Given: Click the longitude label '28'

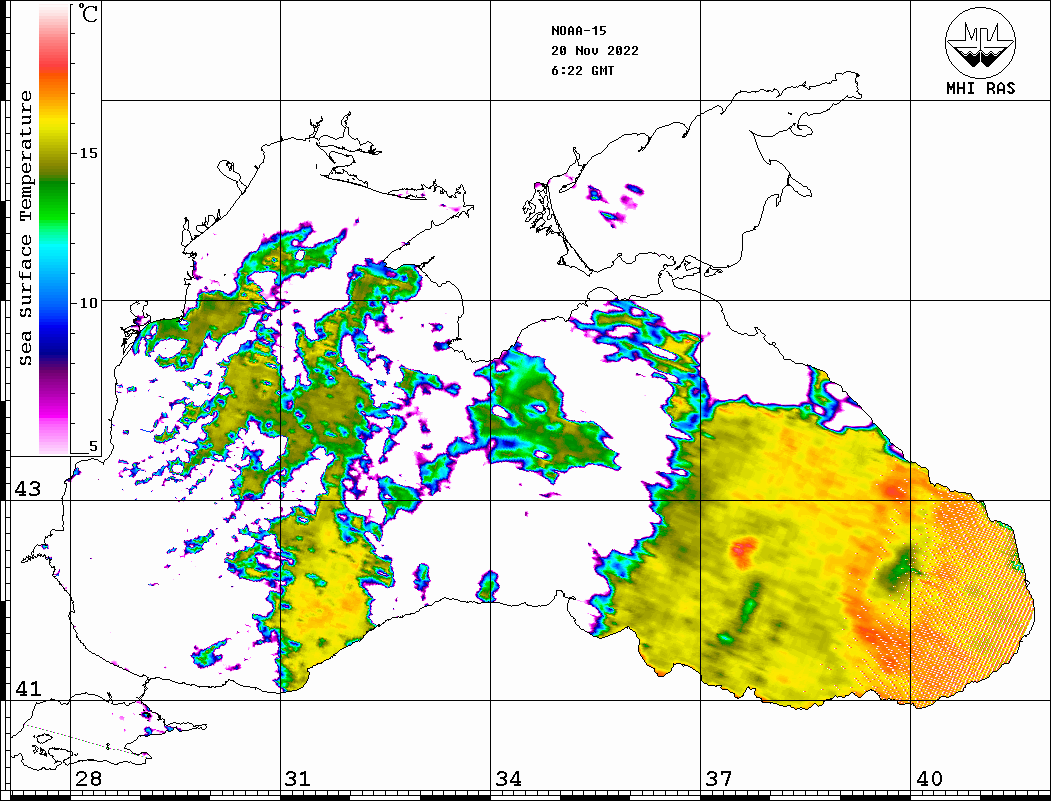Looking at the screenshot, I should point(88,779).
